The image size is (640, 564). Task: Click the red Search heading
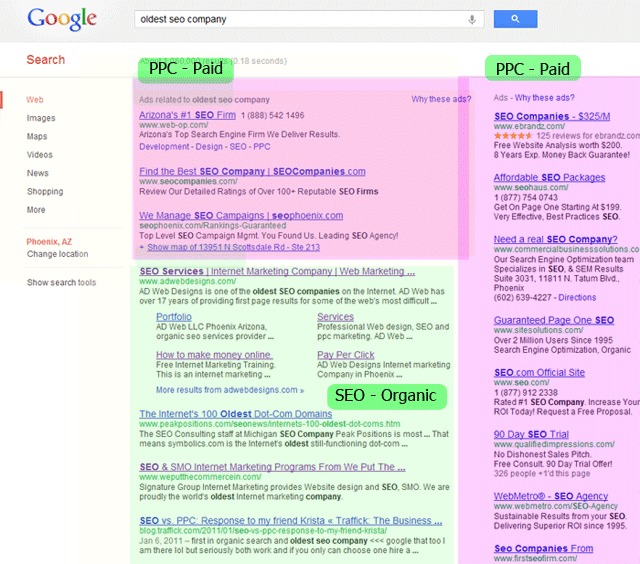pyautogui.click(x=46, y=60)
